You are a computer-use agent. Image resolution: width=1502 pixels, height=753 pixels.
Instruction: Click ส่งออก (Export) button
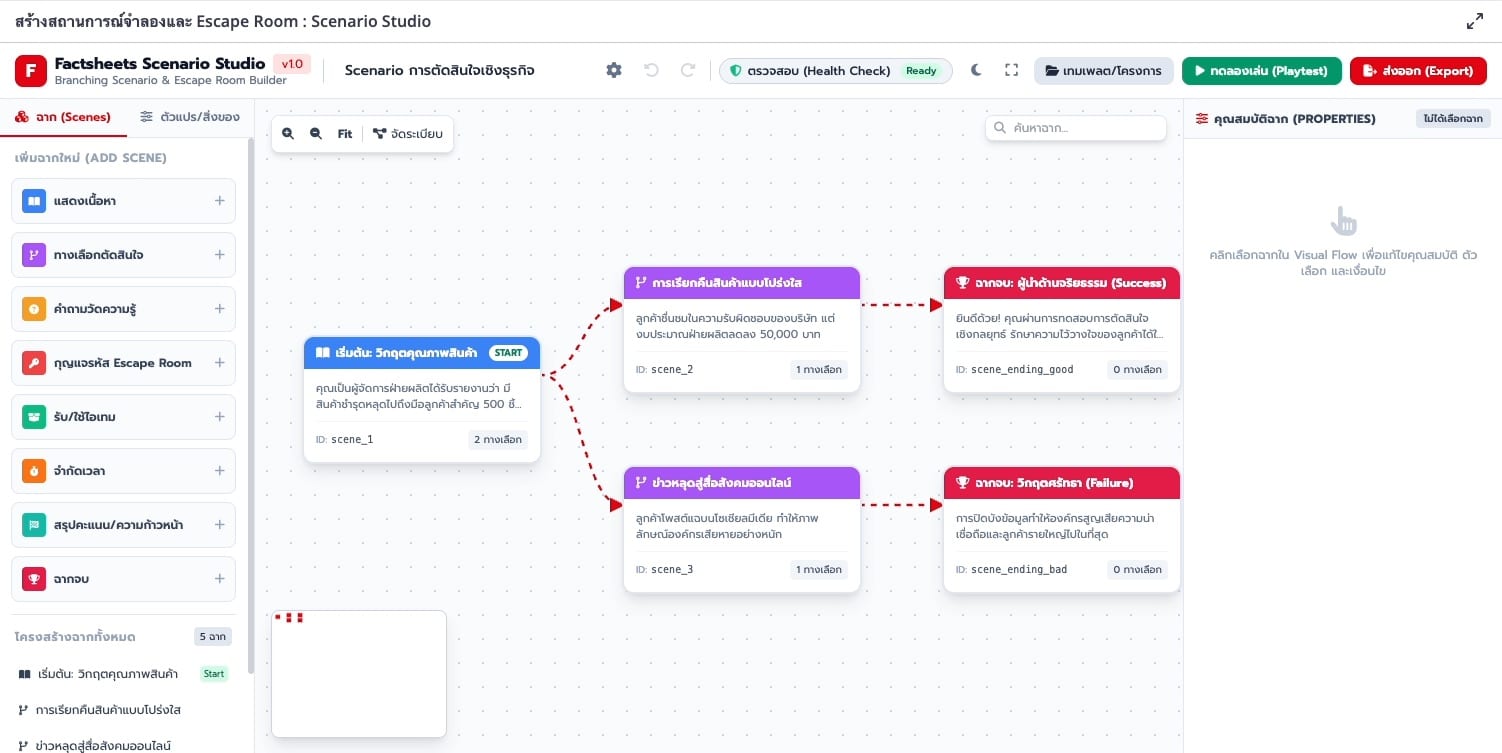click(x=1417, y=70)
